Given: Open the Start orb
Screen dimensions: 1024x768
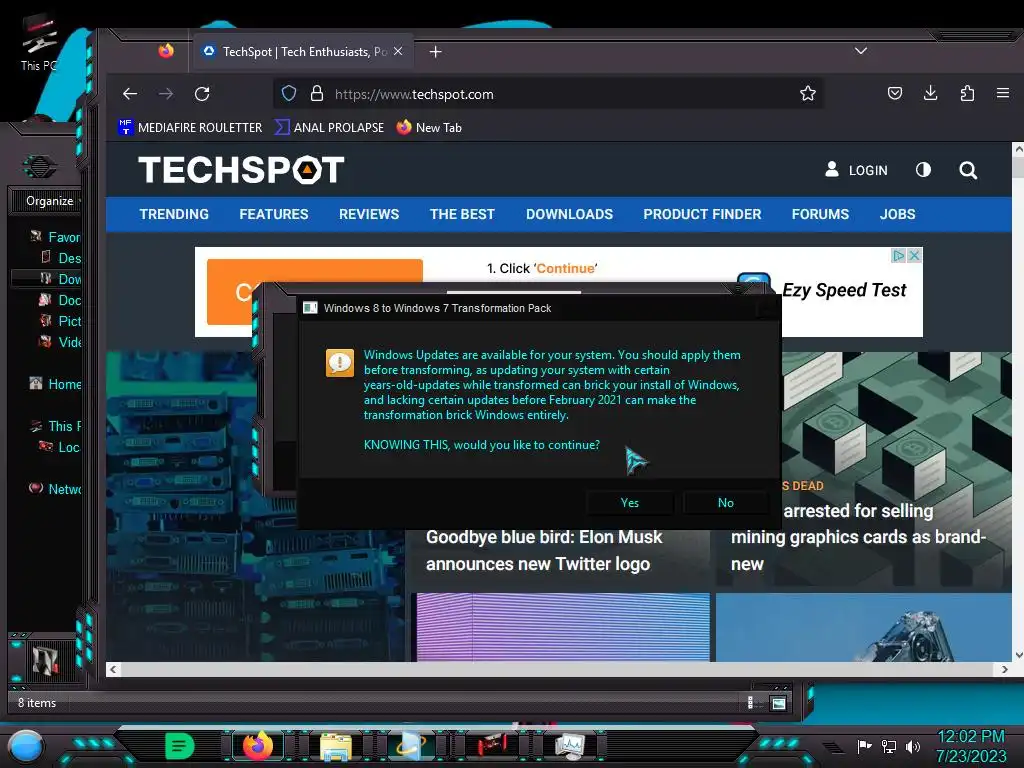Looking at the screenshot, I should tap(25, 746).
